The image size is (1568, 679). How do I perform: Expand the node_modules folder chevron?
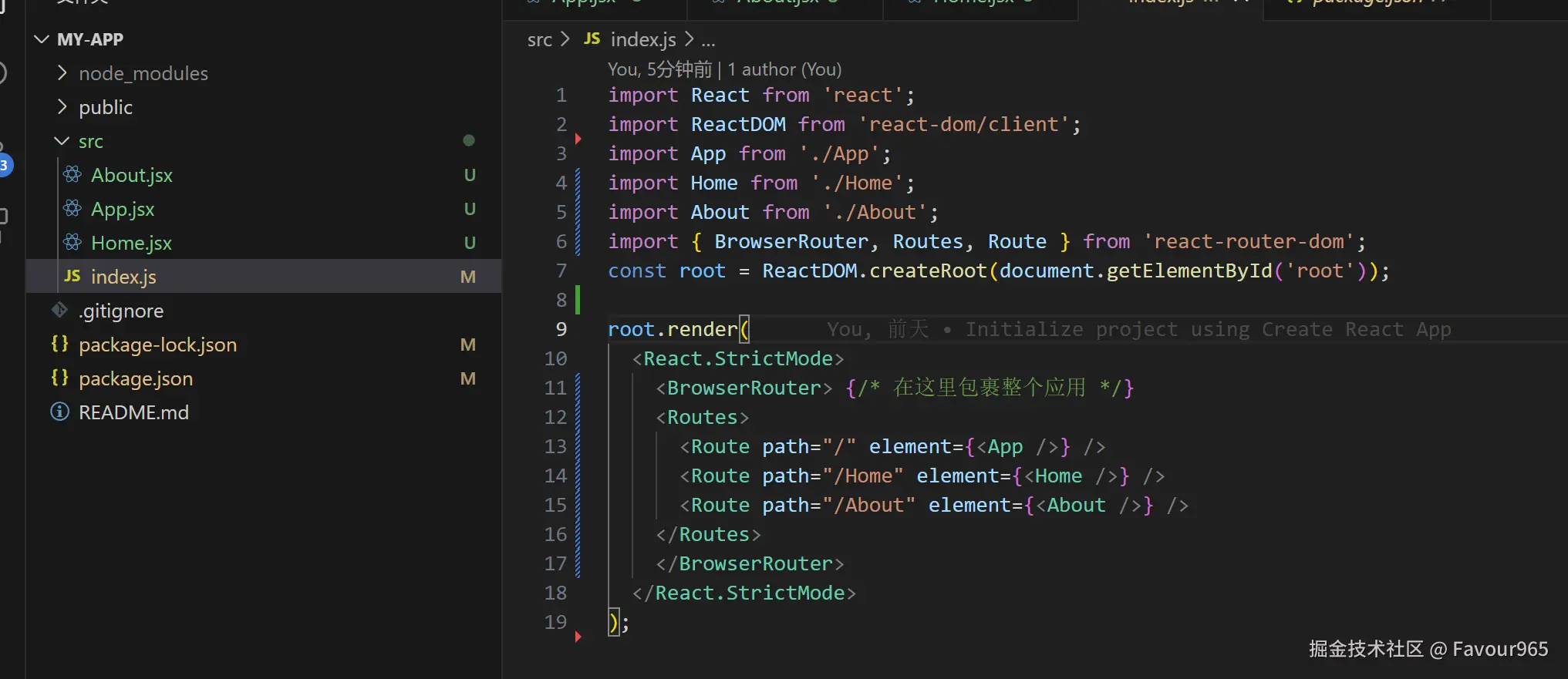click(x=62, y=73)
